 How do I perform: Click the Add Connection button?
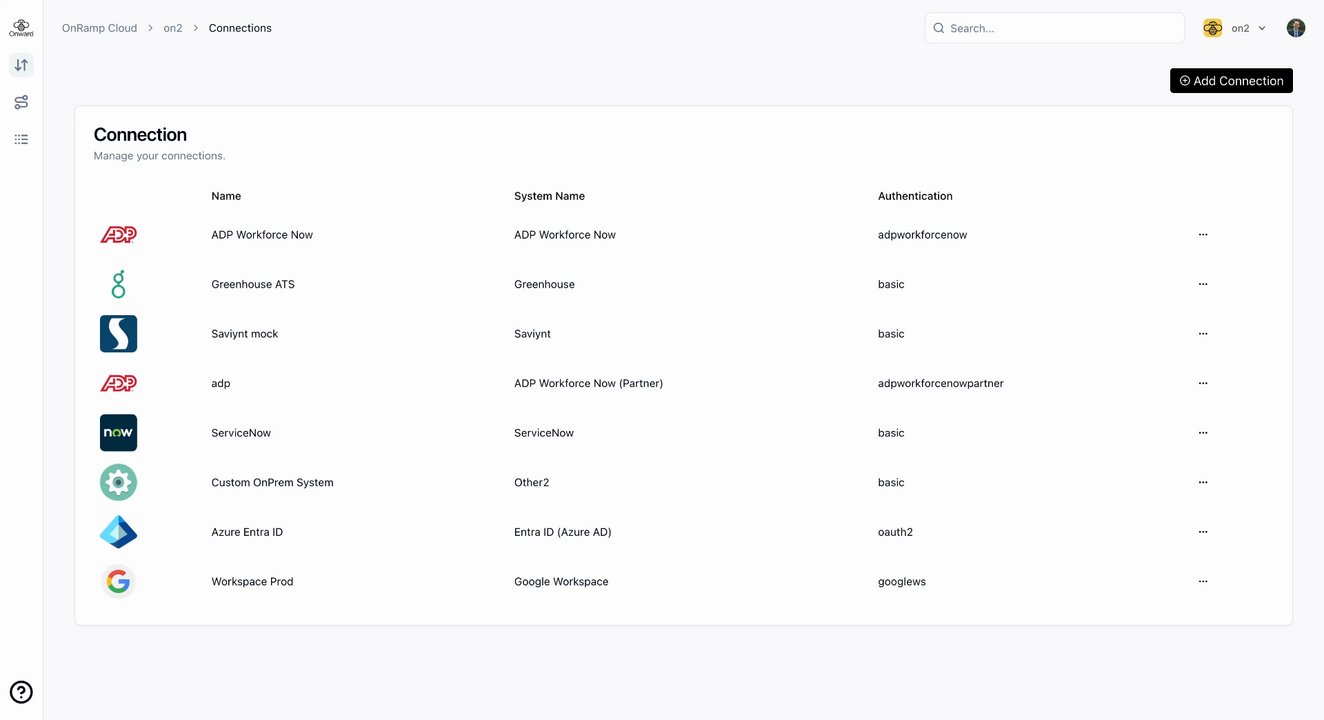pos(1231,81)
